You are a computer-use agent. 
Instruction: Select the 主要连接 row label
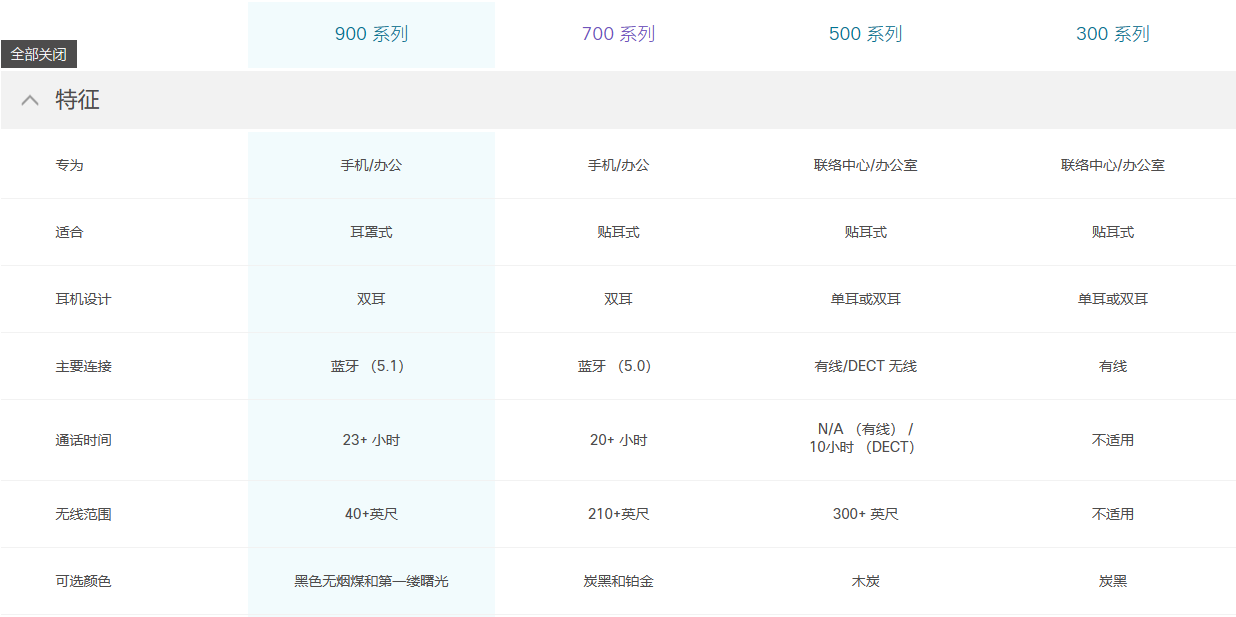[83, 366]
